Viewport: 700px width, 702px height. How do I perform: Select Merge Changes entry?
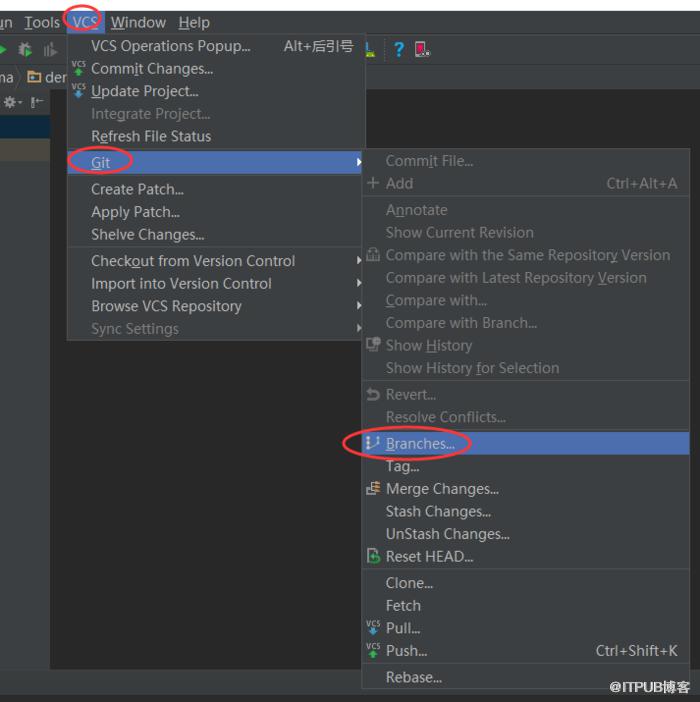[x=525, y=489]
